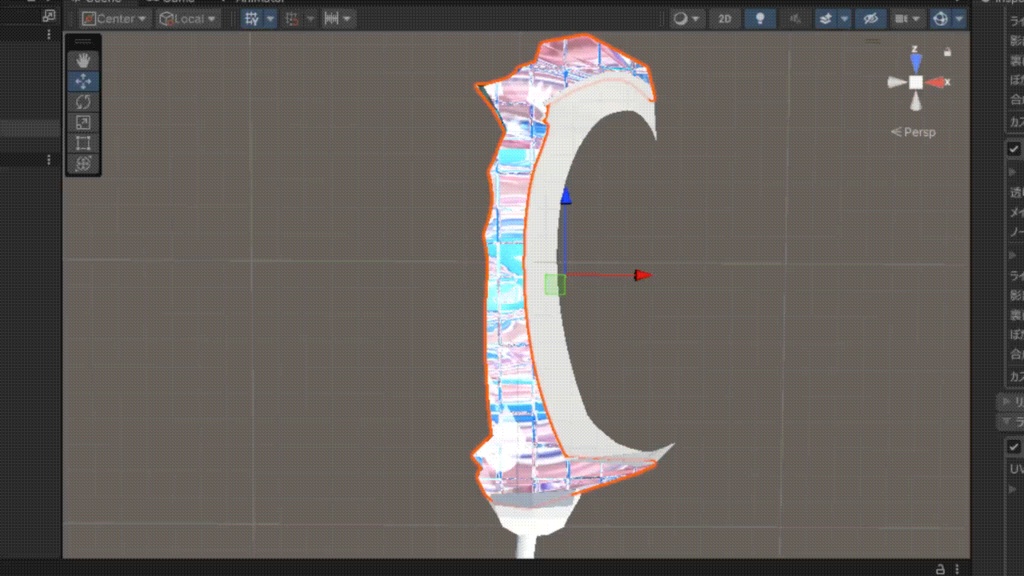Screen dimensions: 1024x576
Task: Click the maximize/pop-out icon in the left panel
Action: [x=48, y=15]
